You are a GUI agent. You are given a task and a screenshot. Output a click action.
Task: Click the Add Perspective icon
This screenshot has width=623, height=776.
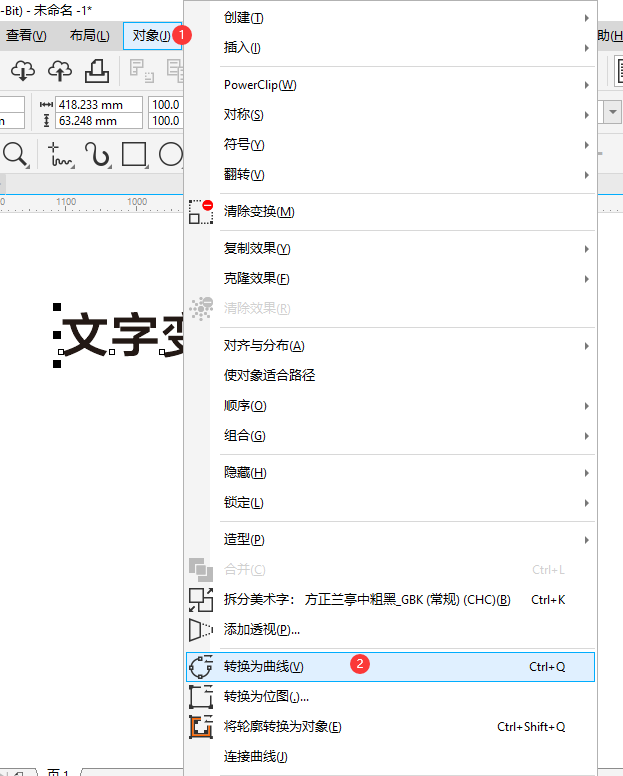200,630
